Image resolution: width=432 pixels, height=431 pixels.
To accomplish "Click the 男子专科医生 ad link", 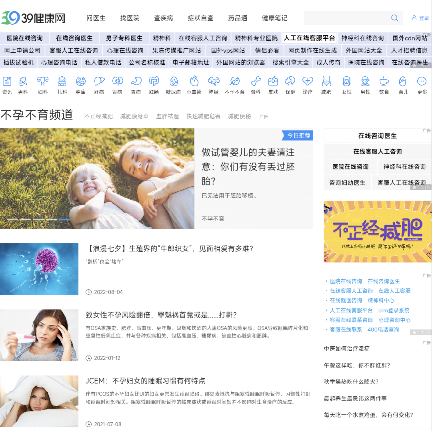I will coord(124,38).
